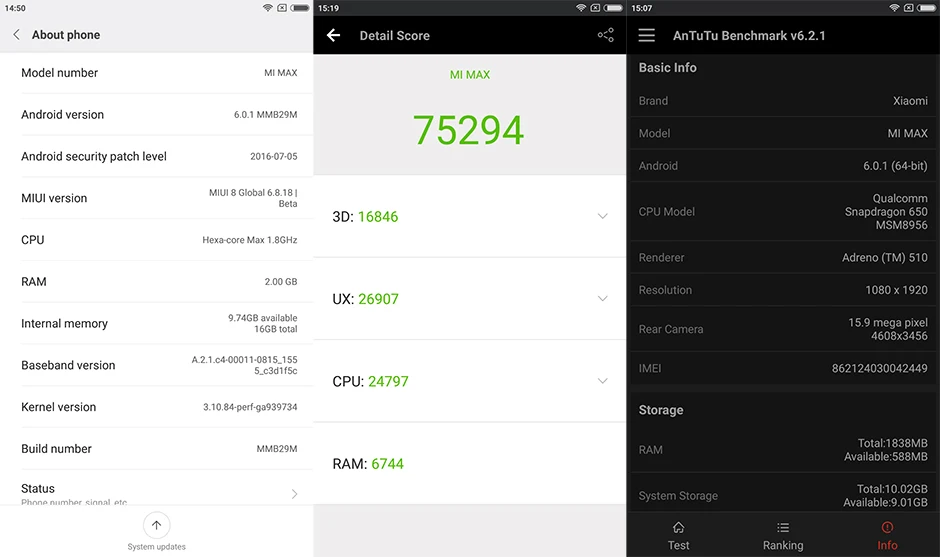Tap no-SIM icon in AnTuTu Info status bar
940x557 pixels.
908,8
